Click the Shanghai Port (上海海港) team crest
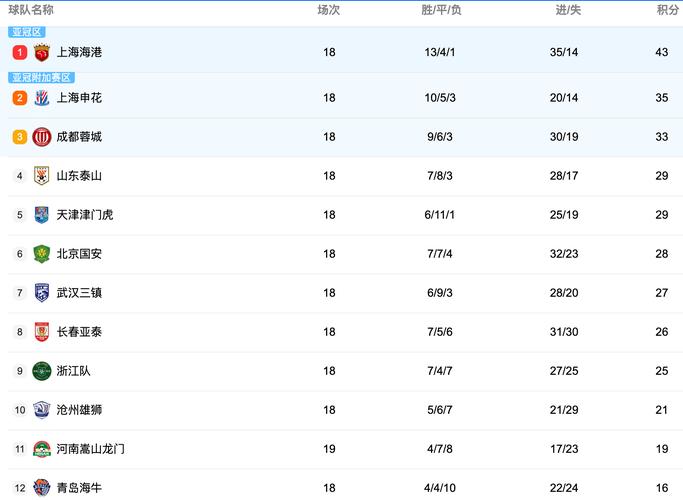 (41, 53)
